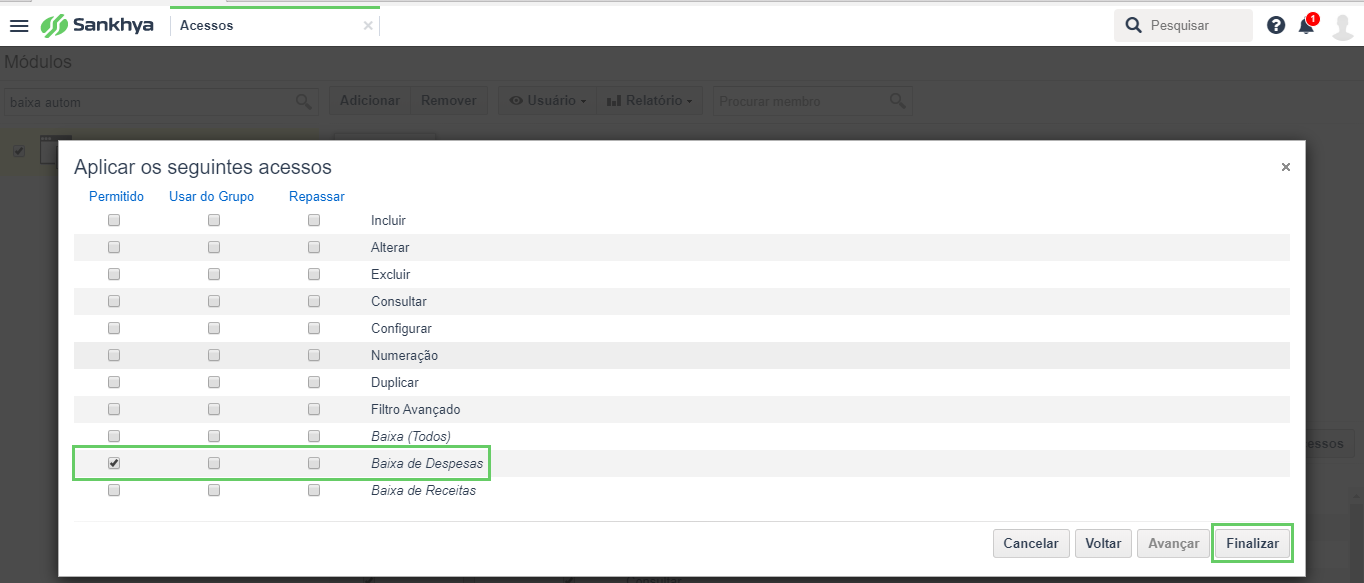Viewport: 1364px width, 583px height.
Task: Click the Usar do Grupo column header
Action: pyautogui.click(x=212, y=196)
